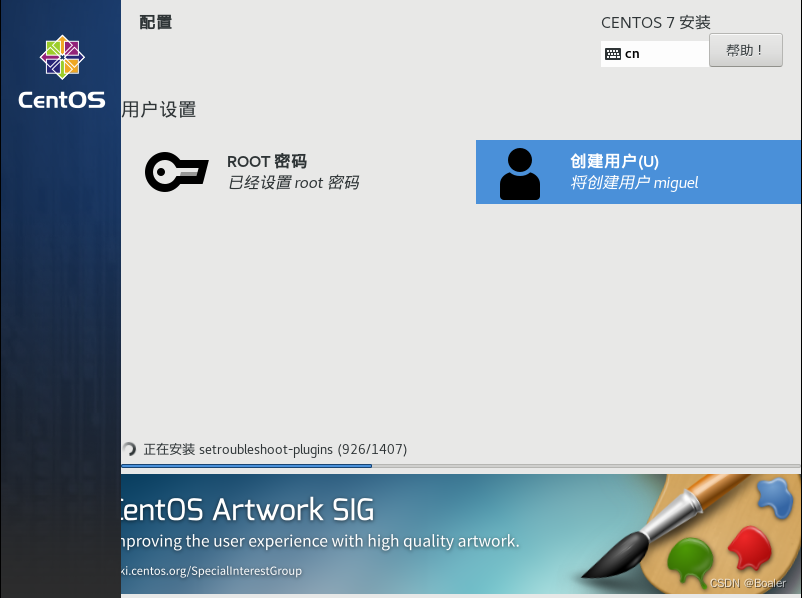Click the setroubleshoot-plugins installing status text
The width and height of the screenshot is (802, 598).
(x=275, y=449)
